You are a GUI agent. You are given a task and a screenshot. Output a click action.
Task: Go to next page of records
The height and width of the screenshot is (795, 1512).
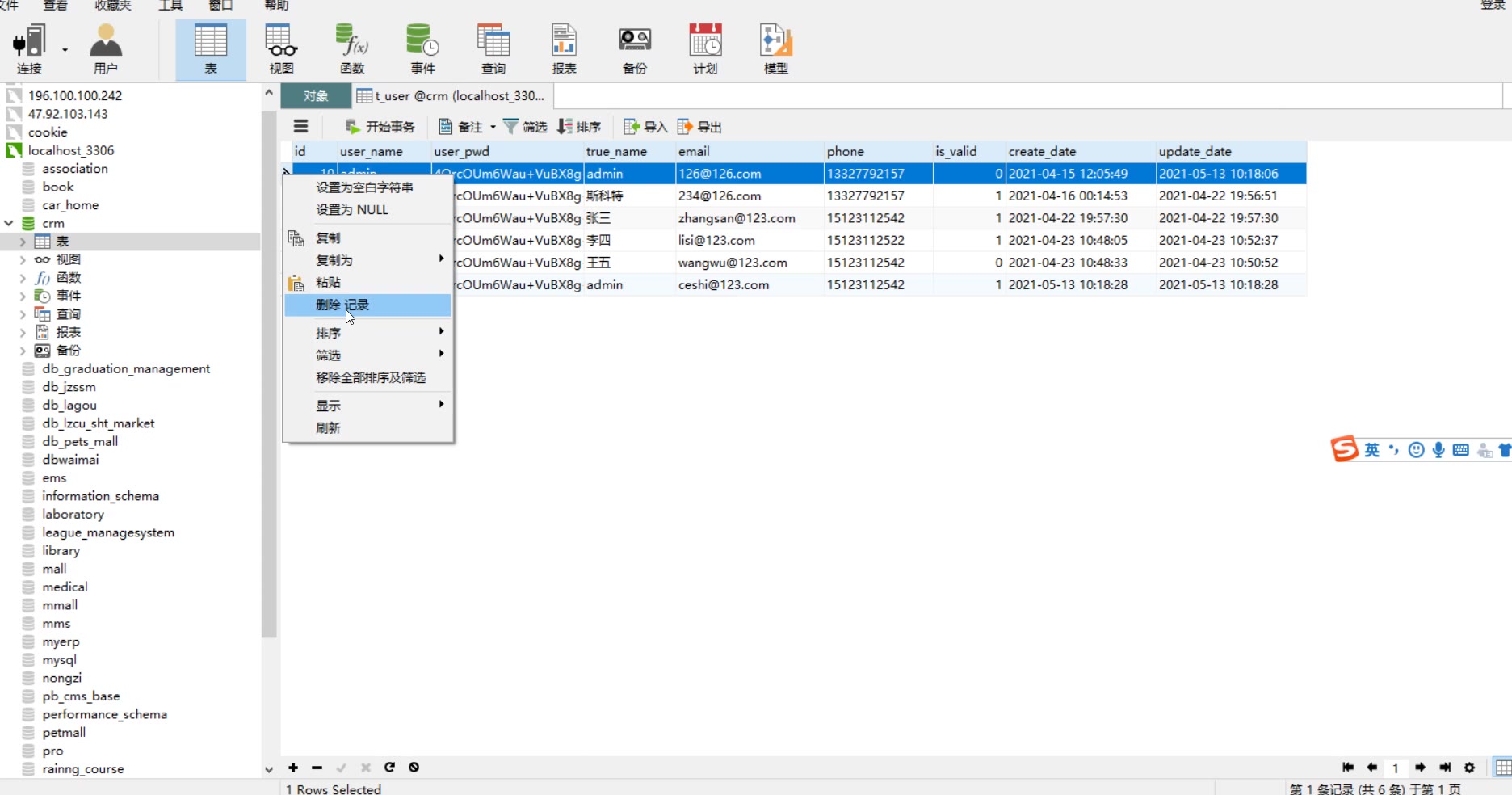coord(1420,768)
